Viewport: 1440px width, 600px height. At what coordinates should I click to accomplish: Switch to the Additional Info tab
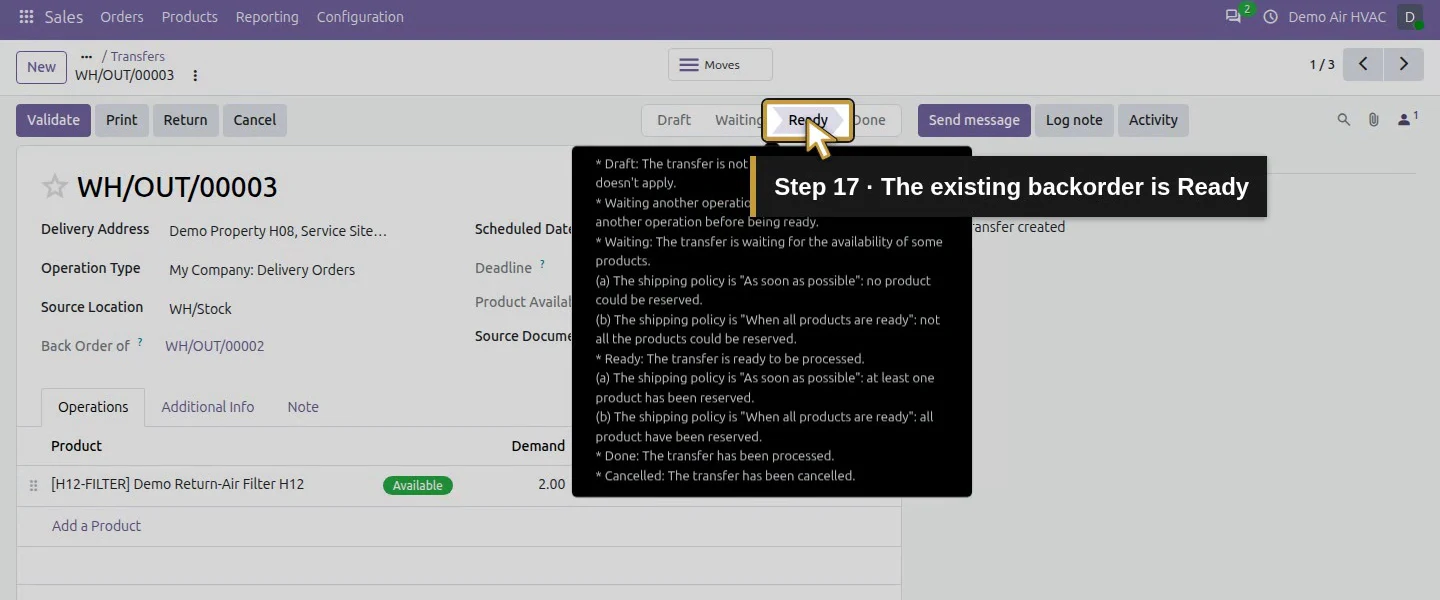208,407
